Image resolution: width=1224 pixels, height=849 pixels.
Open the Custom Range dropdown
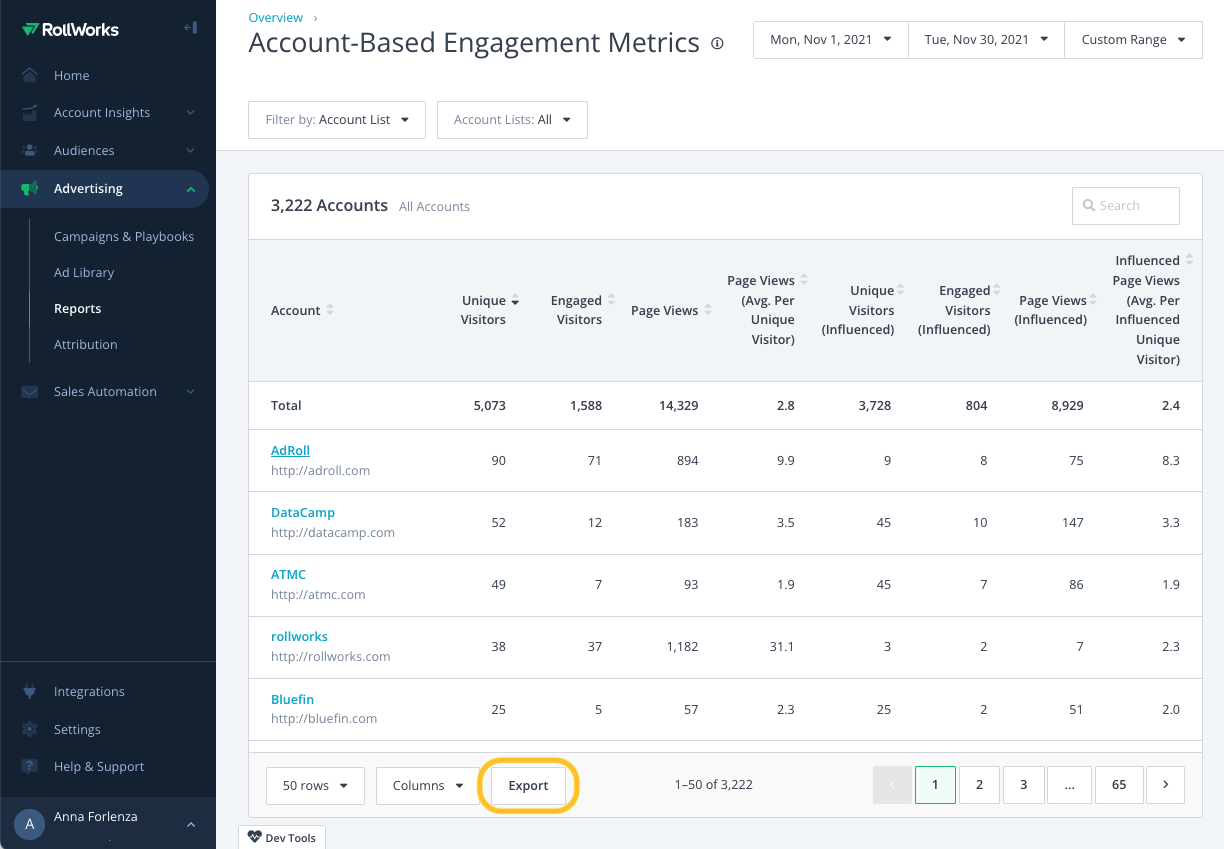(1134, 40)
